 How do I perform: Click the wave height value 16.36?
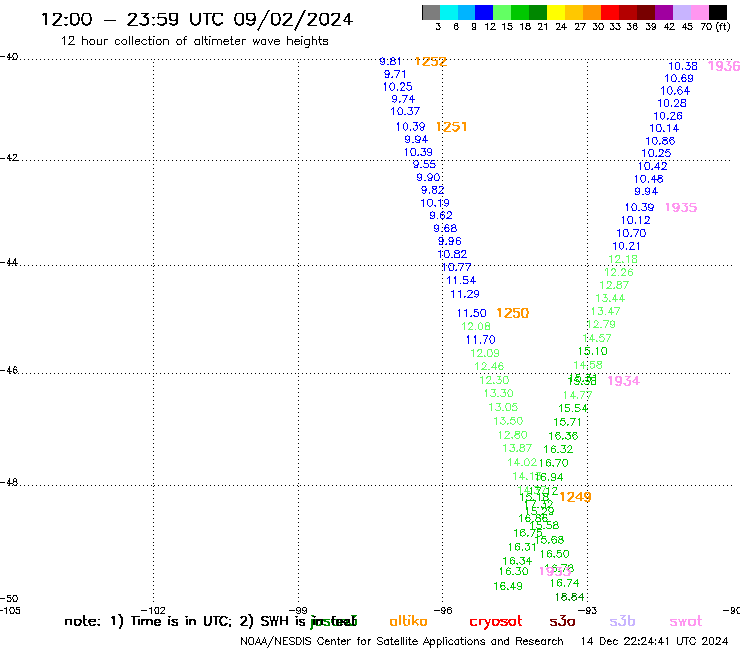[563, 436]
